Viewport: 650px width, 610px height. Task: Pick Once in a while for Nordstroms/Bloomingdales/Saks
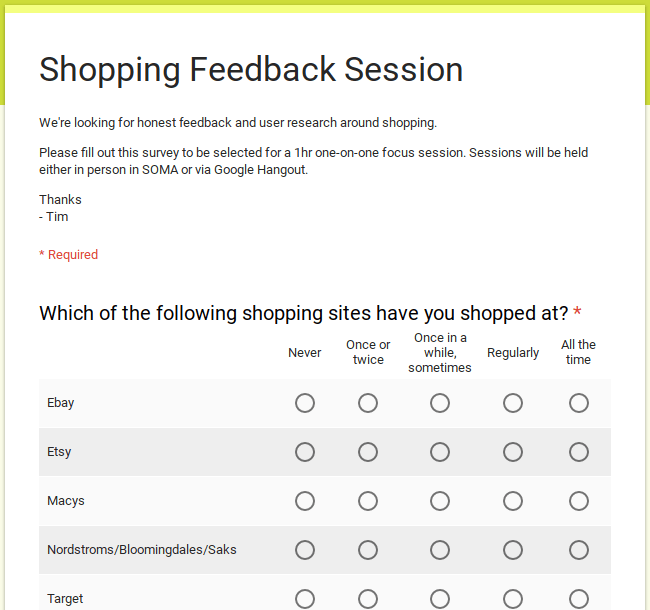click(x=440, y=550)
